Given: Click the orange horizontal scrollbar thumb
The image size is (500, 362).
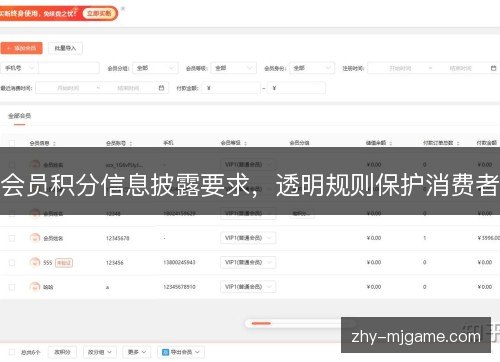Looking at the screenshot, I should (x=261, y=323).
